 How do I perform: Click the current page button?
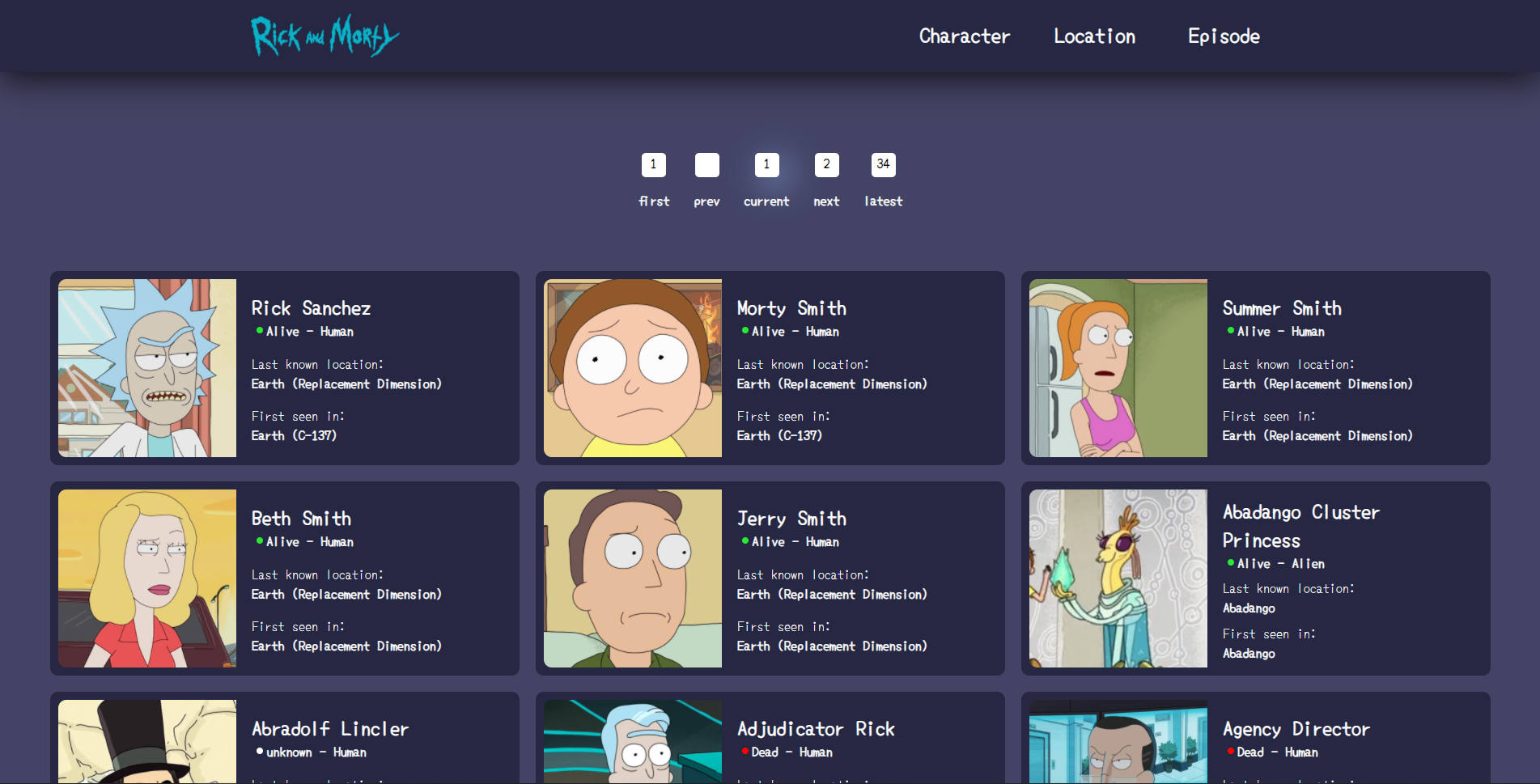[x=767, y=165]
